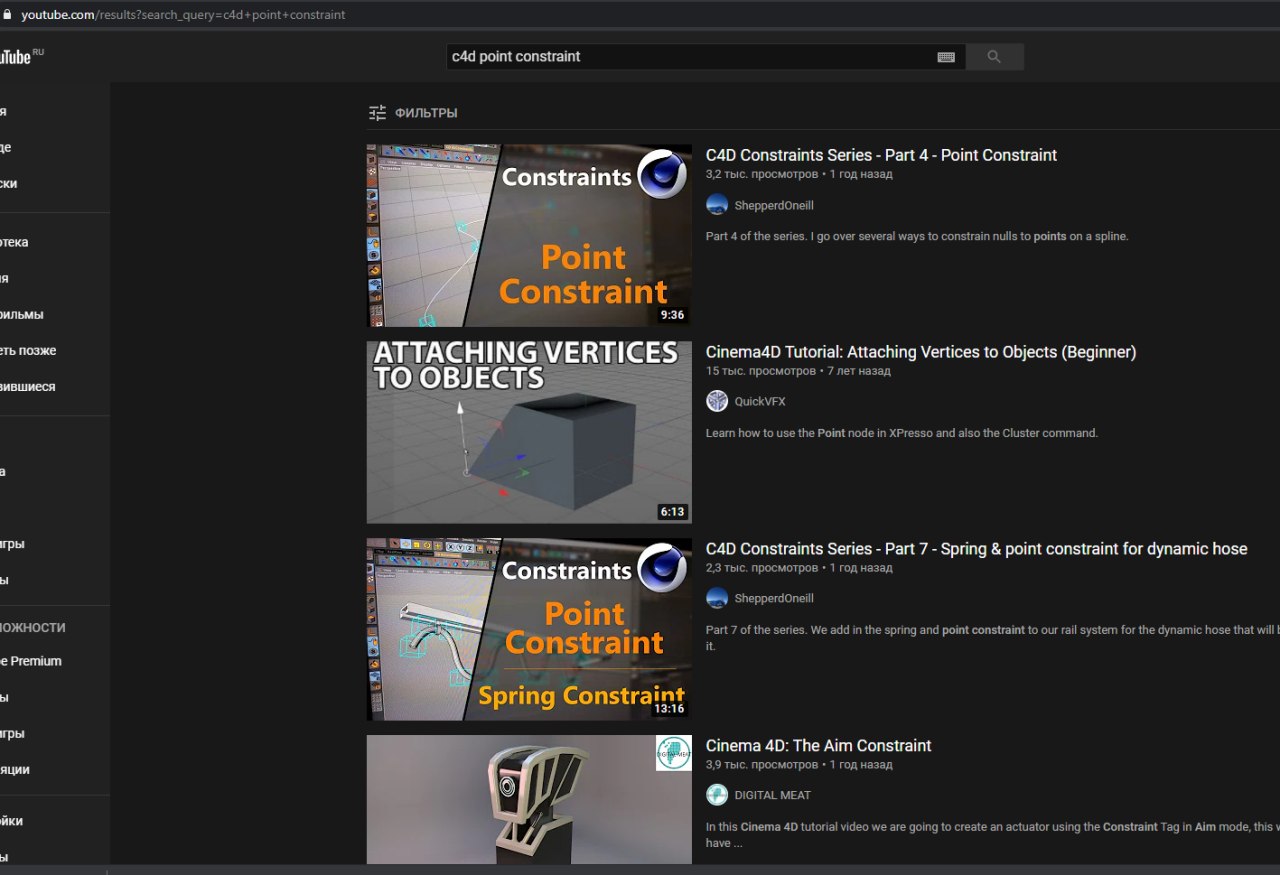Open the 'отека' (Library) sidebar item
Screen dimensions: 1280x875
pyautogui.click(x=15, y=243)
